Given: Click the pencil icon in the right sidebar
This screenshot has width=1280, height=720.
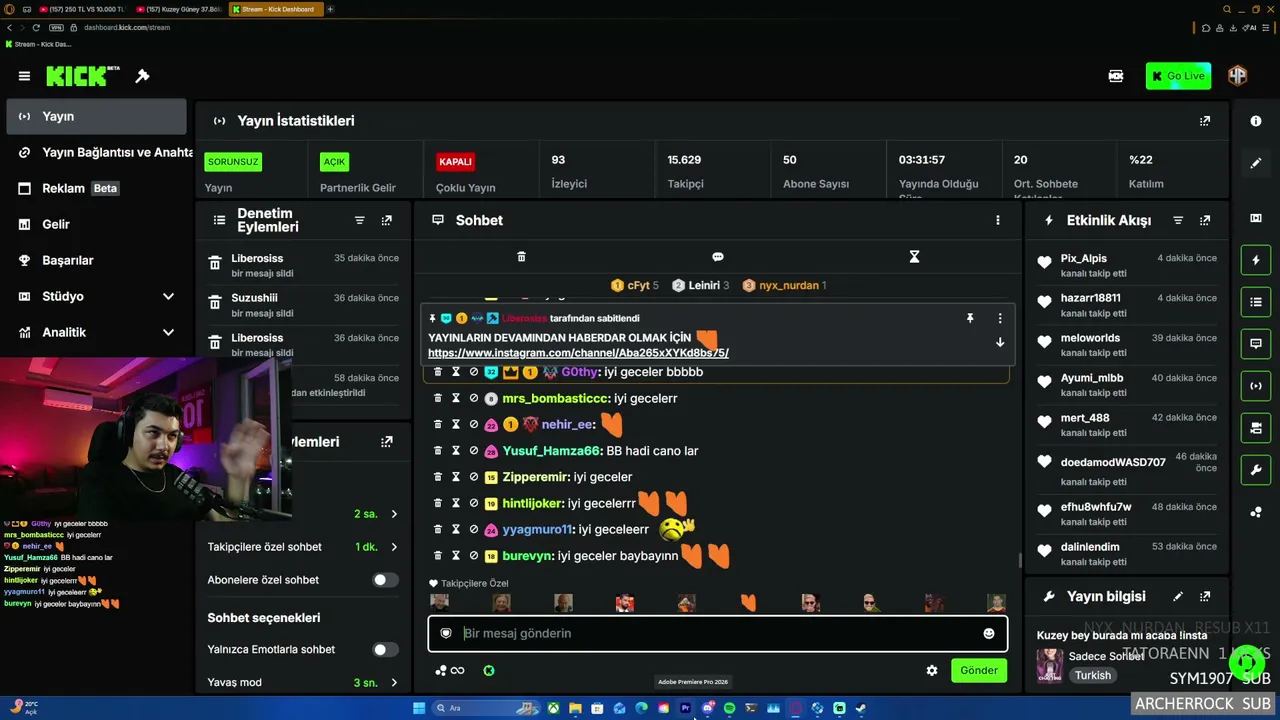Looking at the screenshot, I should point(1256,163).
